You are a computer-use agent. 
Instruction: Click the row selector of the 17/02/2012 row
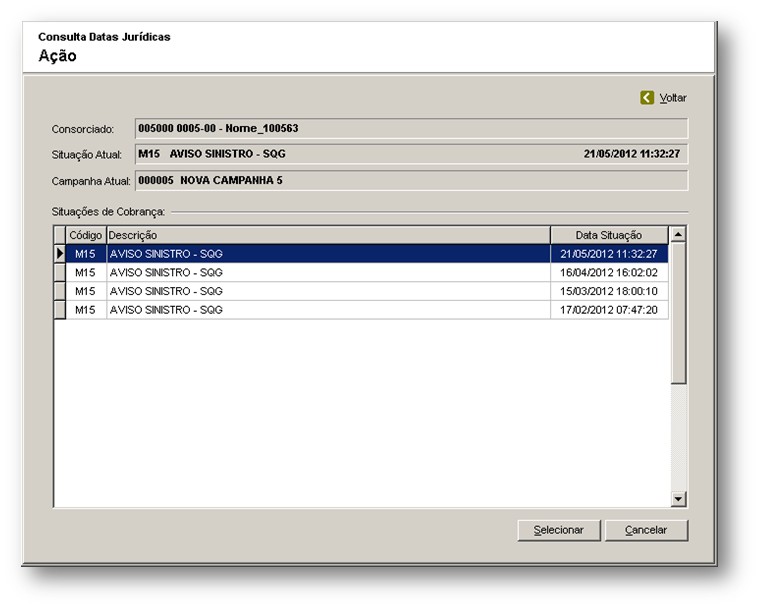[x=60, y=310]
